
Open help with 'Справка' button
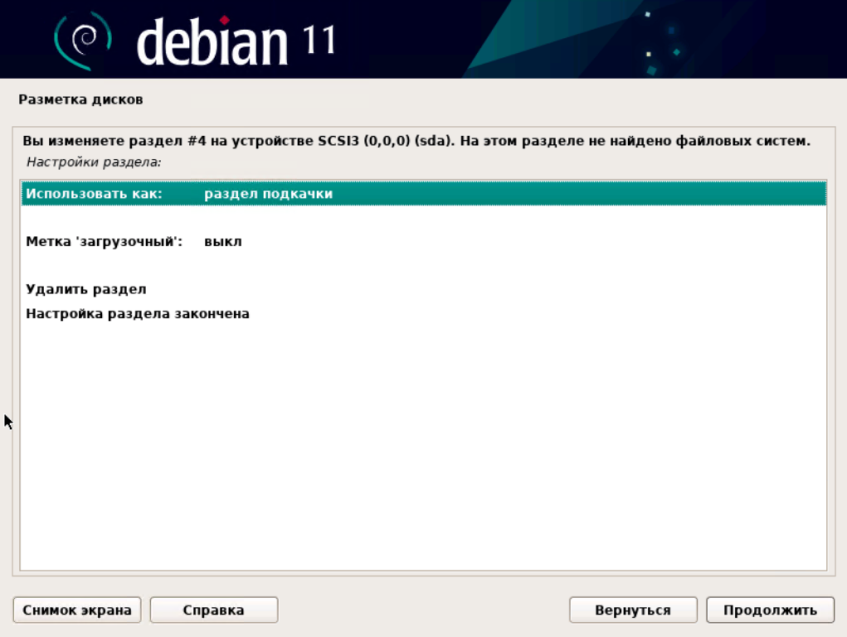pos(214,610)
